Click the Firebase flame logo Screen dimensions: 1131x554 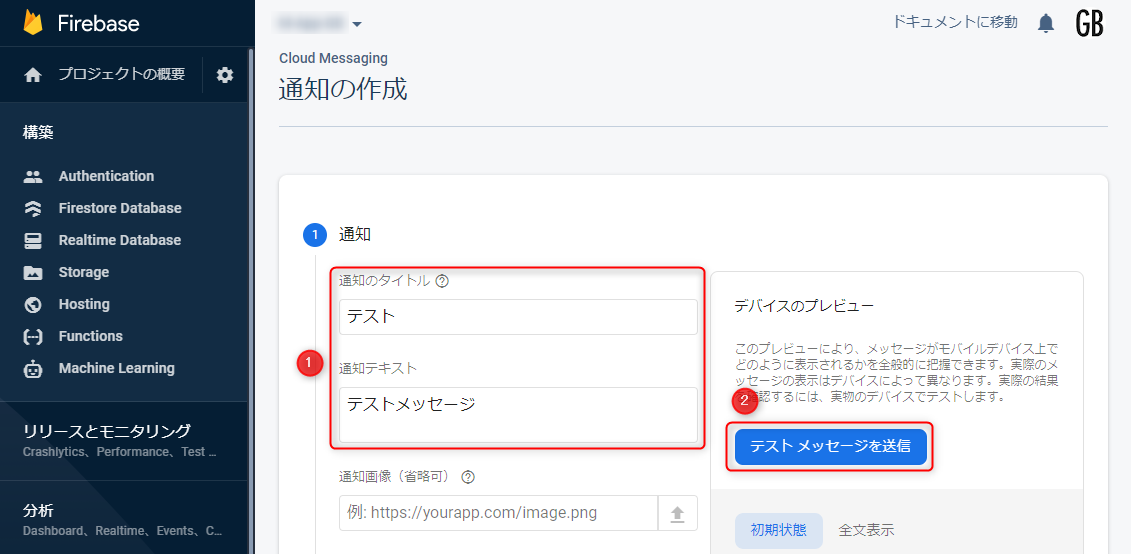click(33, 23)
